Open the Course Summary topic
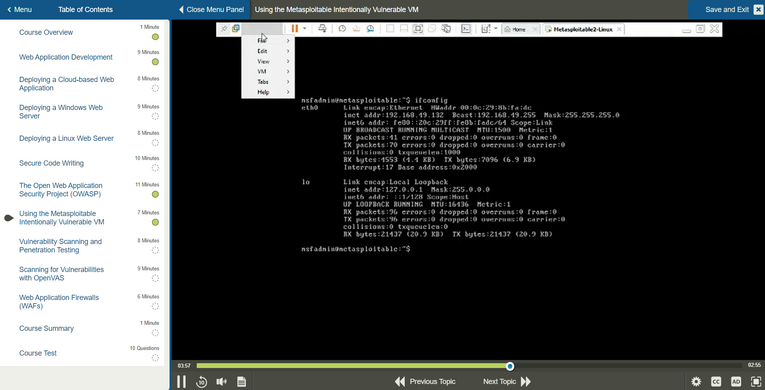Screen dimensions: 765x390 [x=46, y=328]
